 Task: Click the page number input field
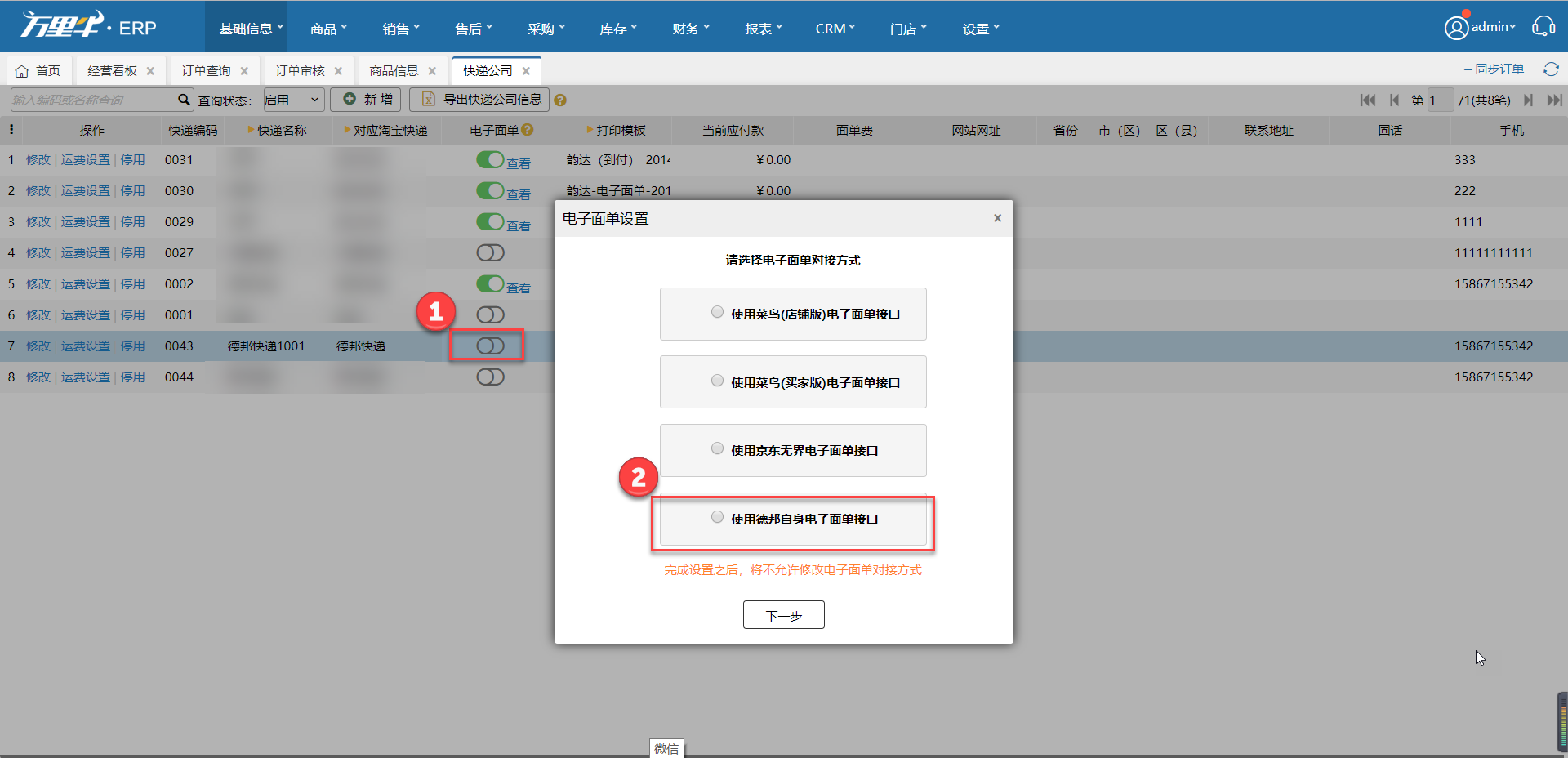click(1440, 100)
